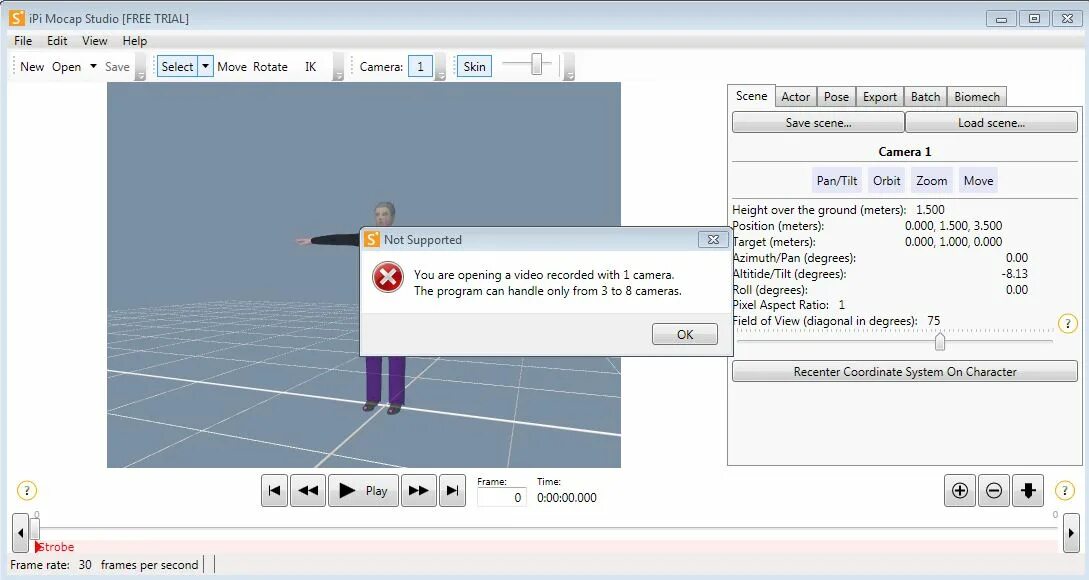Toggle the Select tool mode

(177, 67)
